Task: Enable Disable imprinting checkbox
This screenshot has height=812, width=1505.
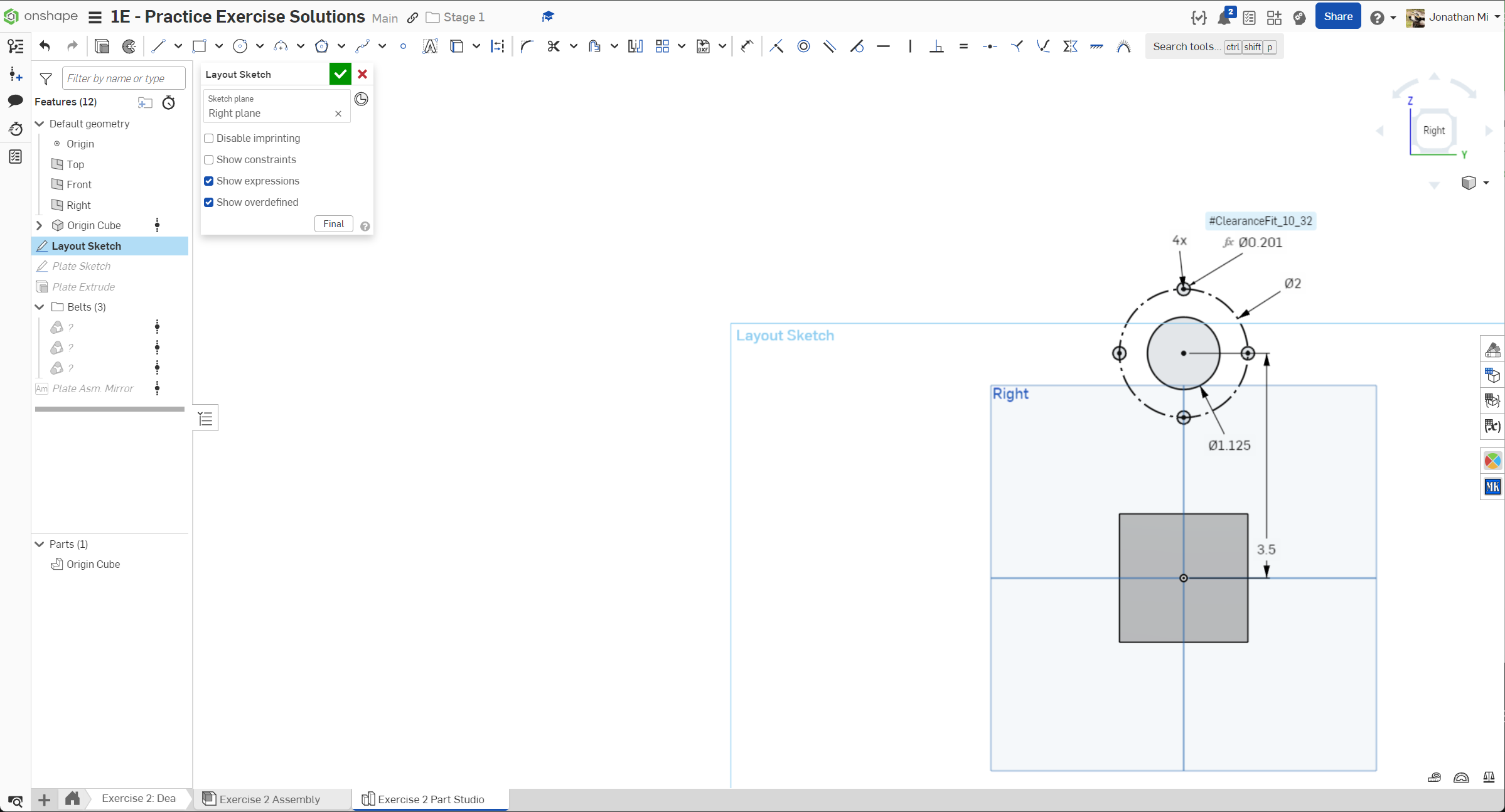Action: tap(209, 138)
